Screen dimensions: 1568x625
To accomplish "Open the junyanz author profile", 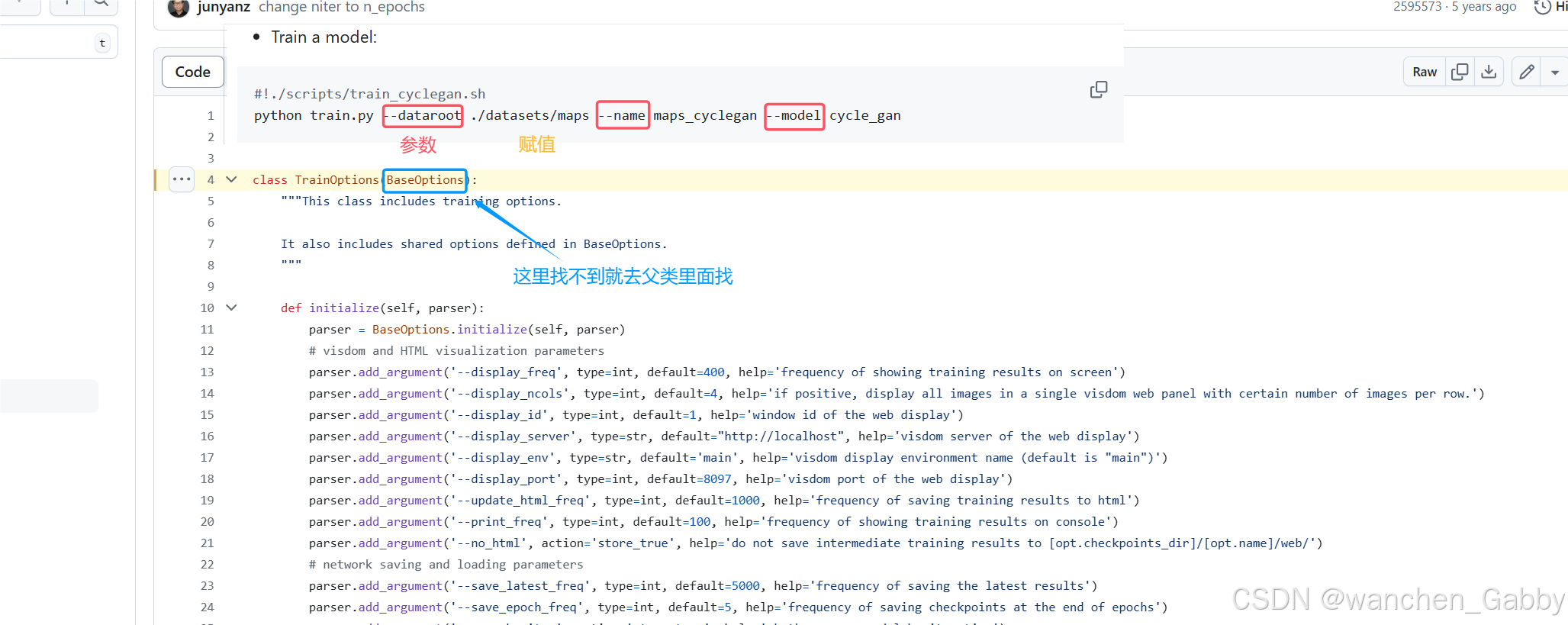I will click(224, 7).
